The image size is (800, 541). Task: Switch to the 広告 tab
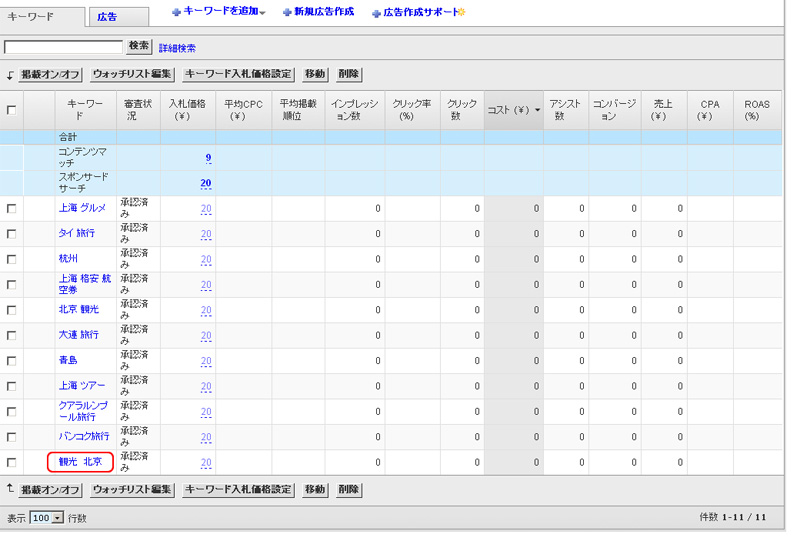click(107, 17)
